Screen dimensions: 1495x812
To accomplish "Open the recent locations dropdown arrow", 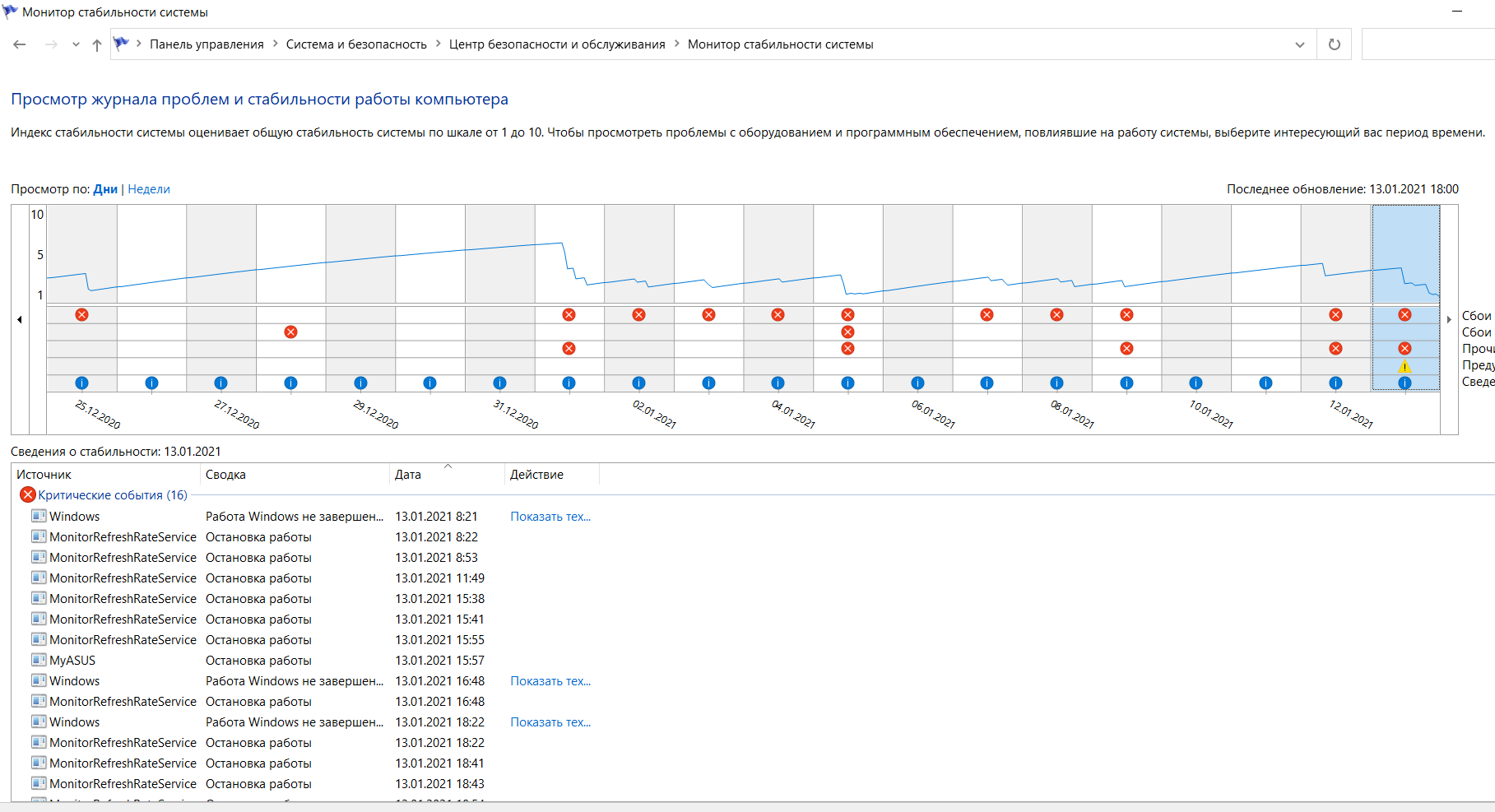I will (x=76, y=44).
